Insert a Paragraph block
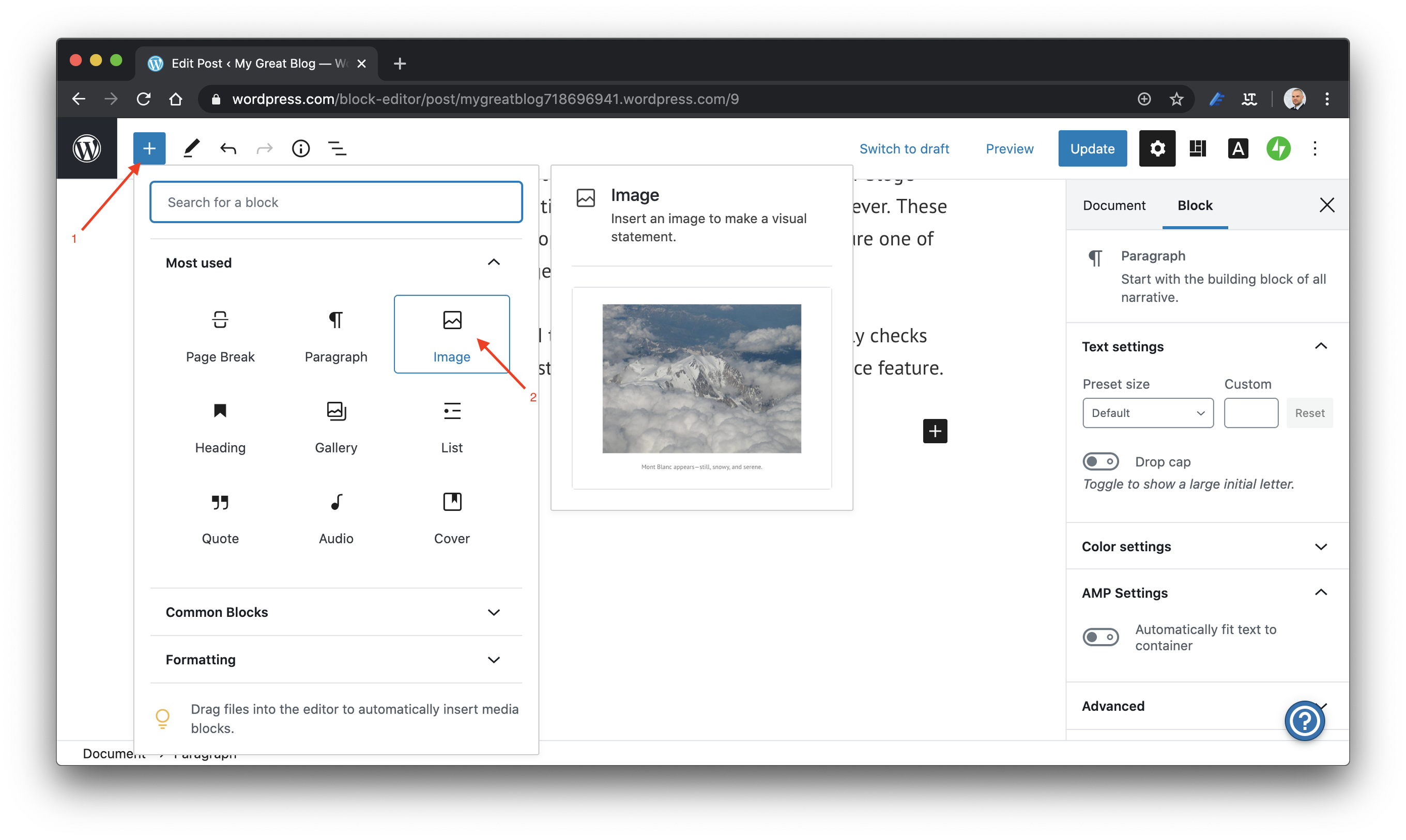This screenshot has height=840, width=1406. pos(336,335)
